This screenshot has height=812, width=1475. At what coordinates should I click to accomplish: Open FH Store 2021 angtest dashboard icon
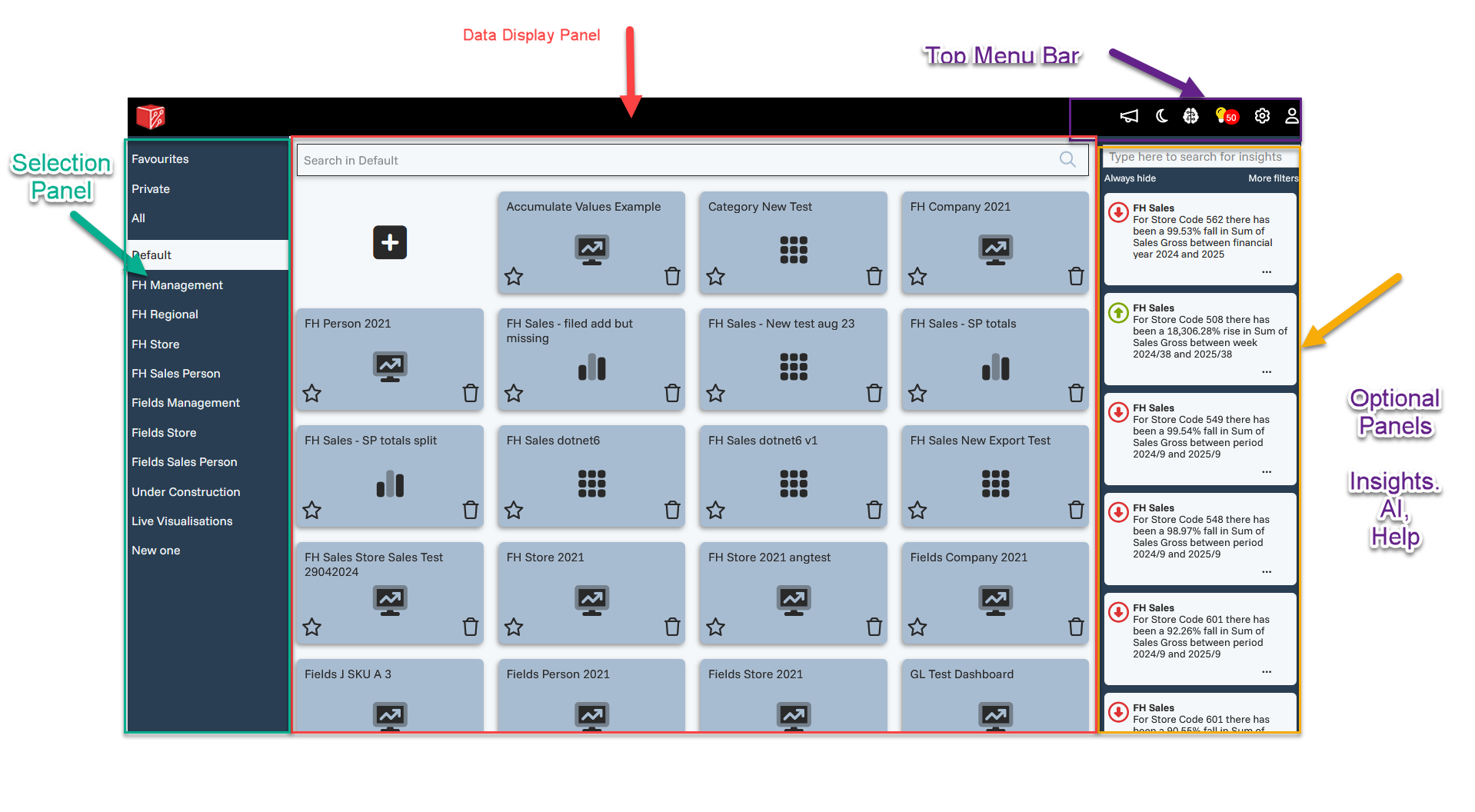coord(794,601)
